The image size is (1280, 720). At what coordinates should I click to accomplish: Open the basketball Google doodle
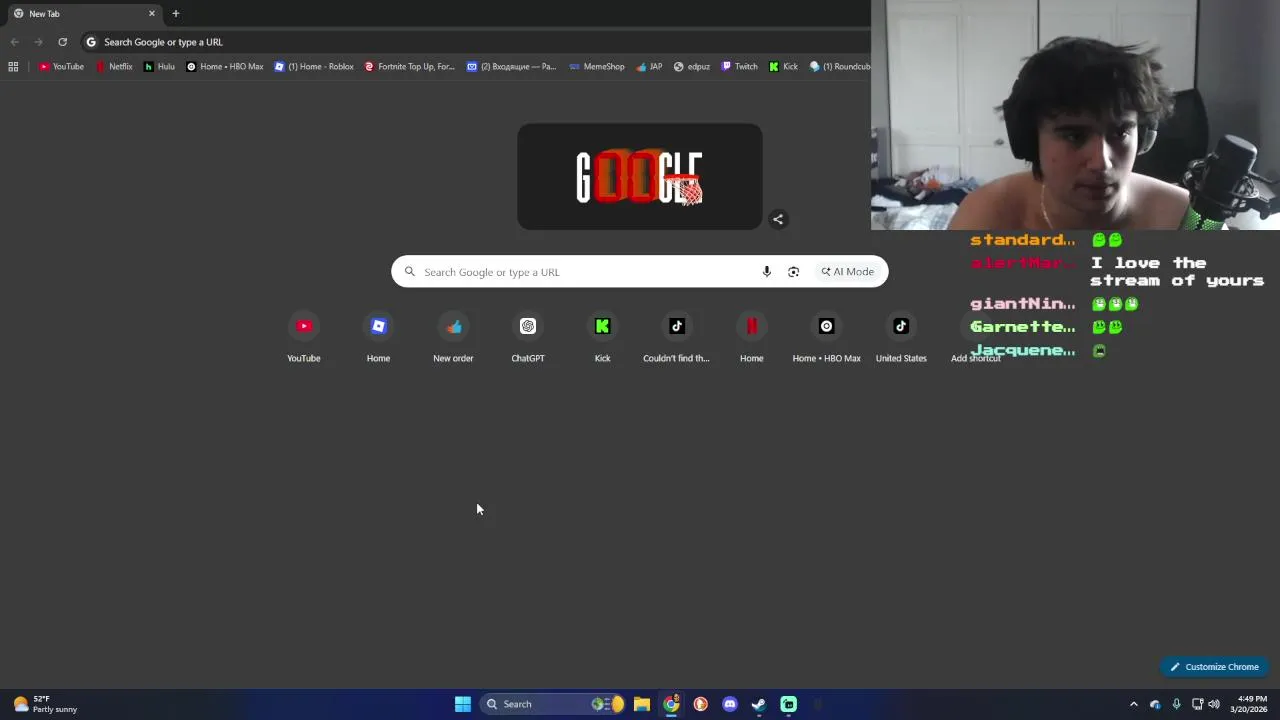click(640, 177)
